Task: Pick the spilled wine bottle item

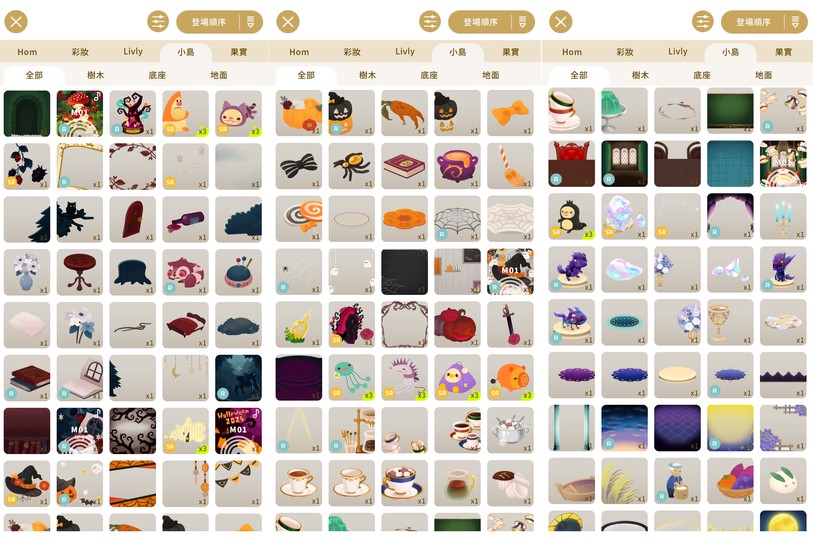Action: (185, 219)
